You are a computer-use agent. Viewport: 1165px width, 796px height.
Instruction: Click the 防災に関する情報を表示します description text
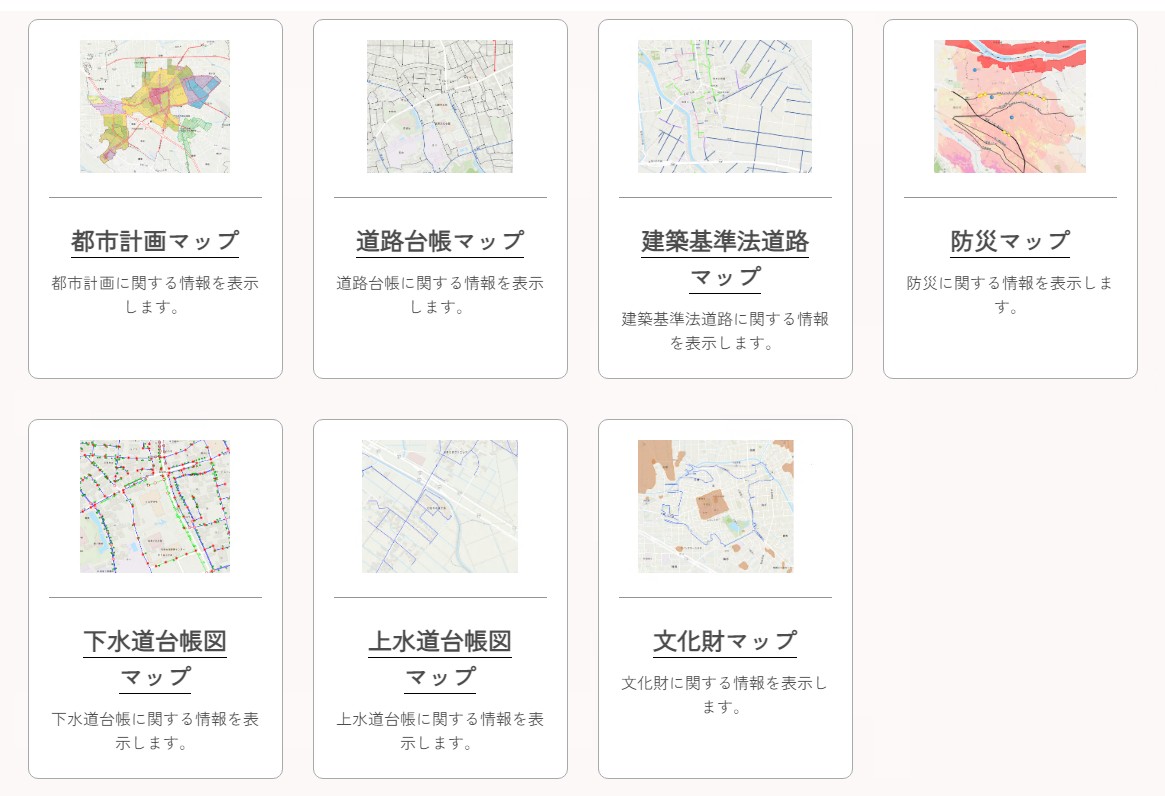tap(1010, 295)
